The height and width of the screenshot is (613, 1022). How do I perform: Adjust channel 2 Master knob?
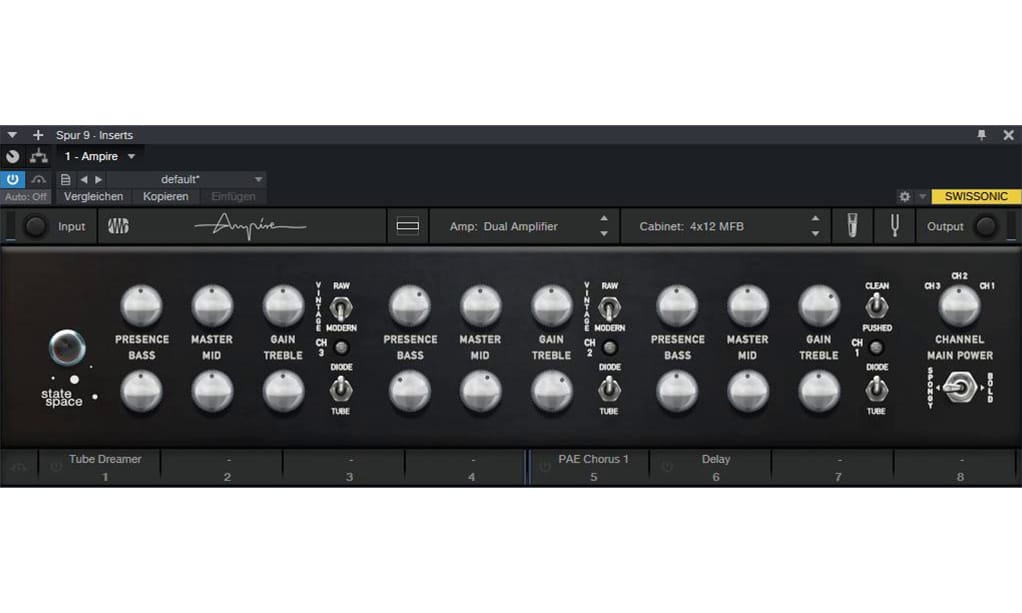pos(481,305)
